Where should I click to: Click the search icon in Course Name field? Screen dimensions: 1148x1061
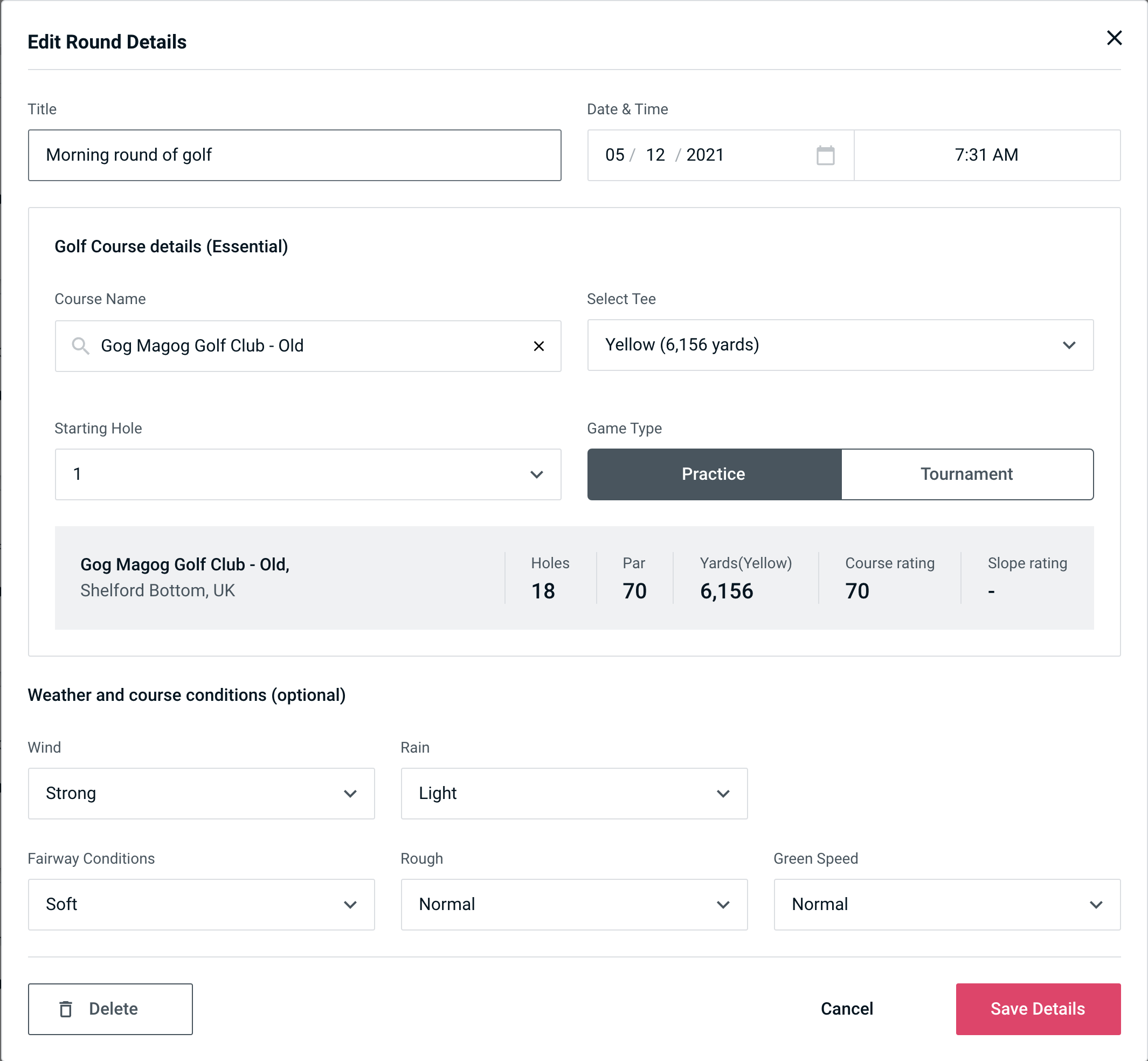click(x=80, y=345)
